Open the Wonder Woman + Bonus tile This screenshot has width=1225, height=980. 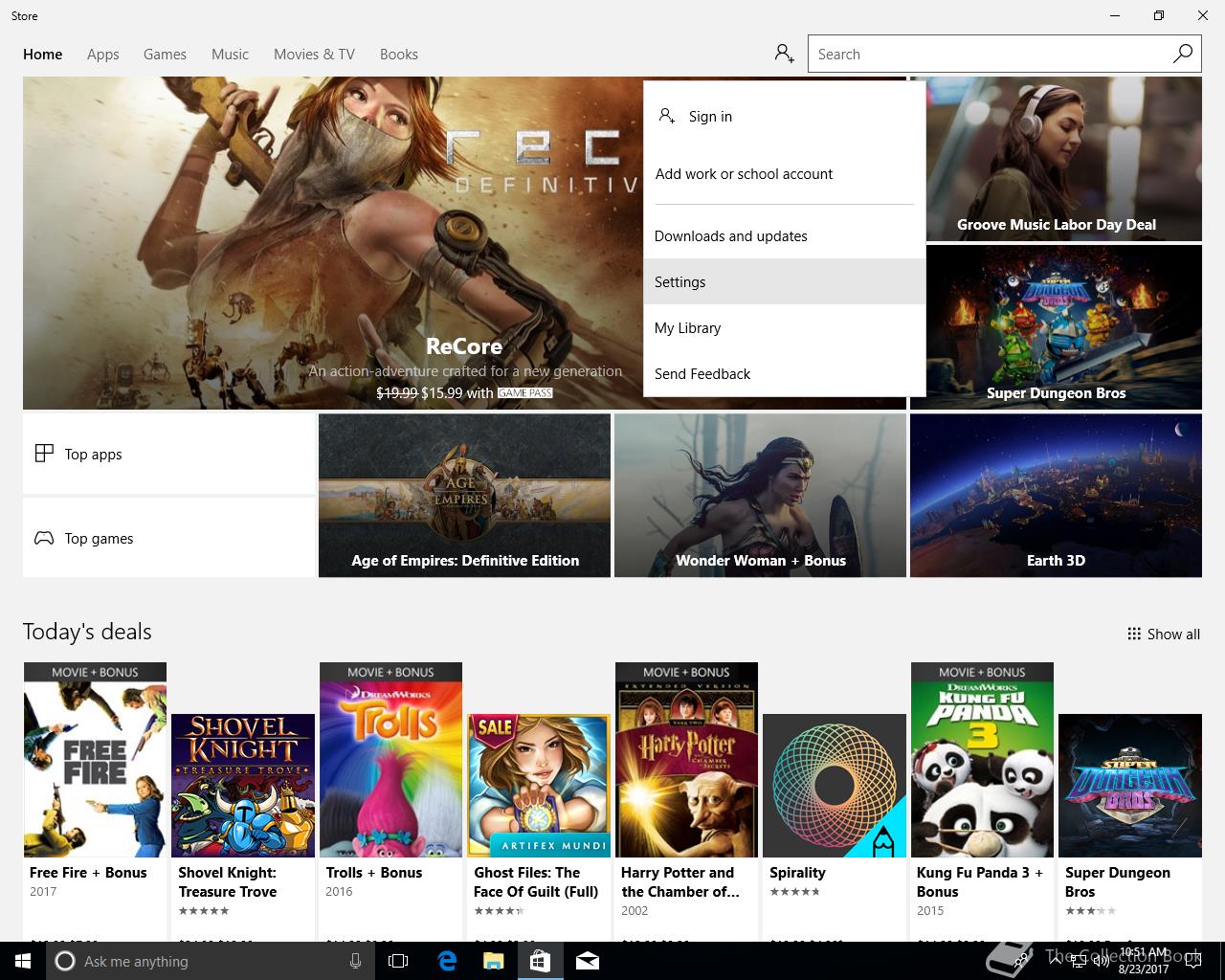760,495
